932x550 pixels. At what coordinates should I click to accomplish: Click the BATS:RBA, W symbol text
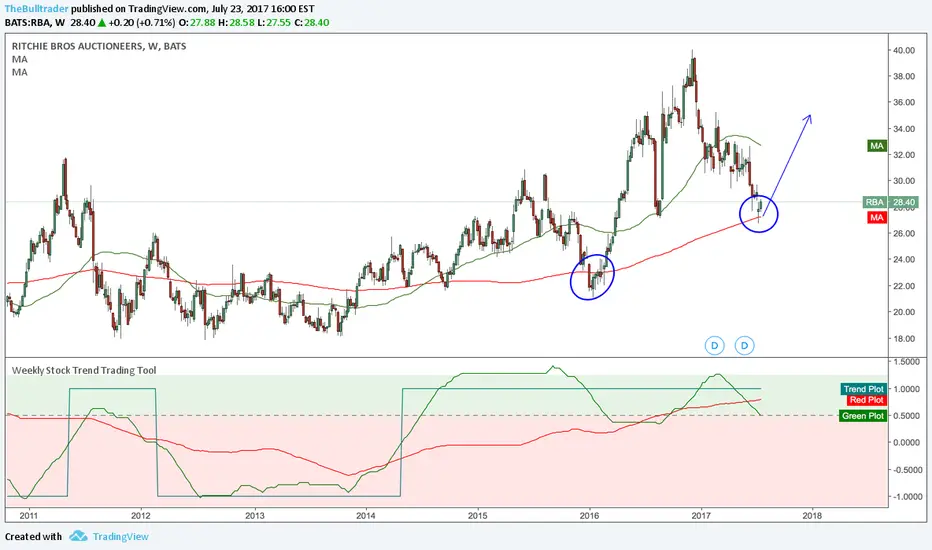[34, 23]
